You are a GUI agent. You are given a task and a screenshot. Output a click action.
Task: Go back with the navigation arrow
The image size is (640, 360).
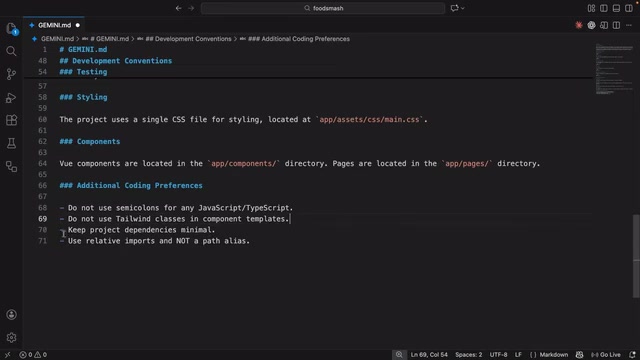(x=178, y=8)
